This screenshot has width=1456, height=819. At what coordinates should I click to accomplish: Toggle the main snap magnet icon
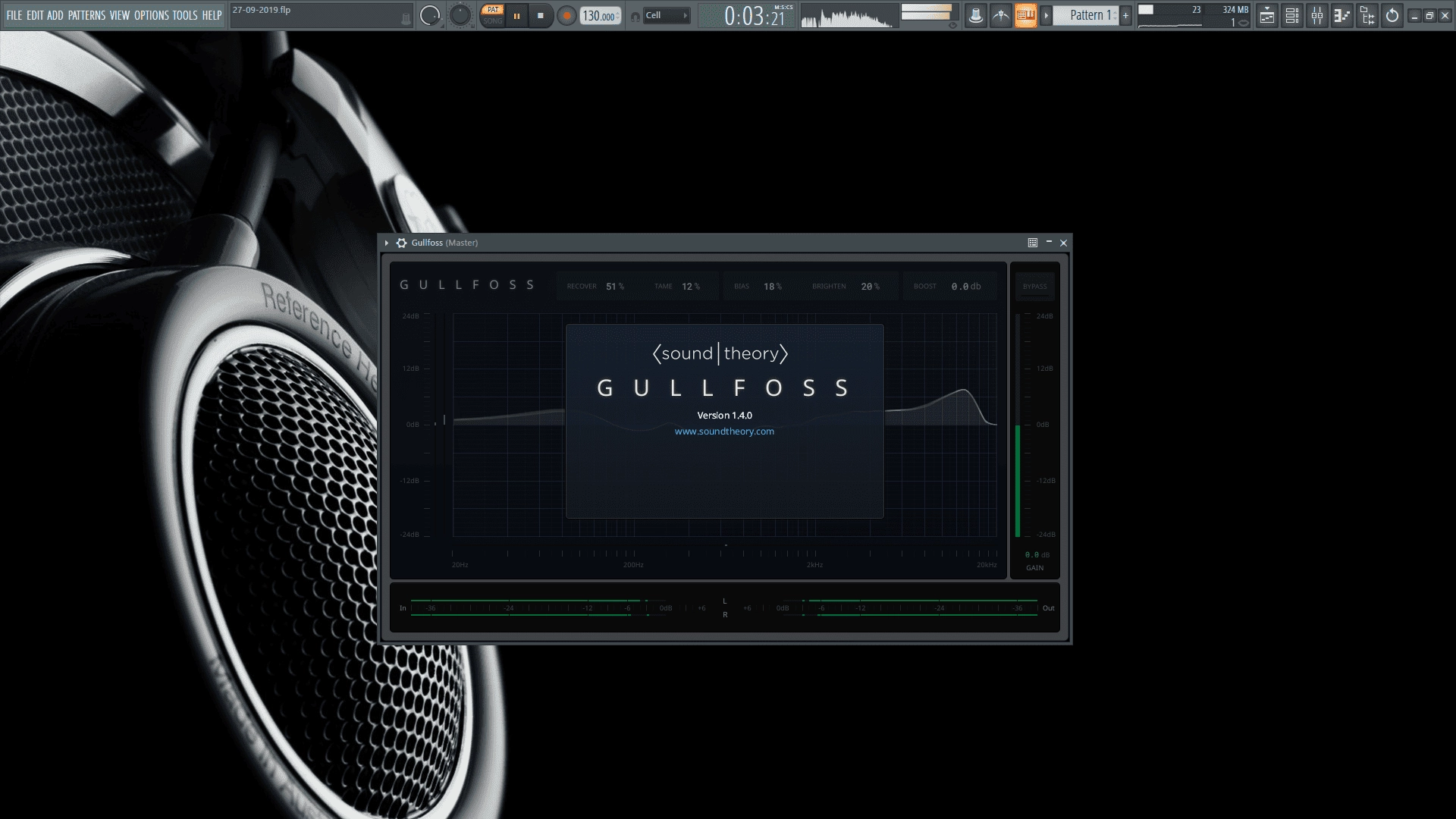[635, 16]
